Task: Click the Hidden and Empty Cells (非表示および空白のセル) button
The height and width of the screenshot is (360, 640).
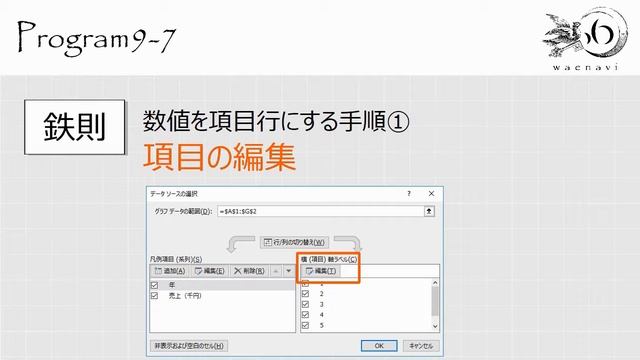Action: tap(189, 346)
